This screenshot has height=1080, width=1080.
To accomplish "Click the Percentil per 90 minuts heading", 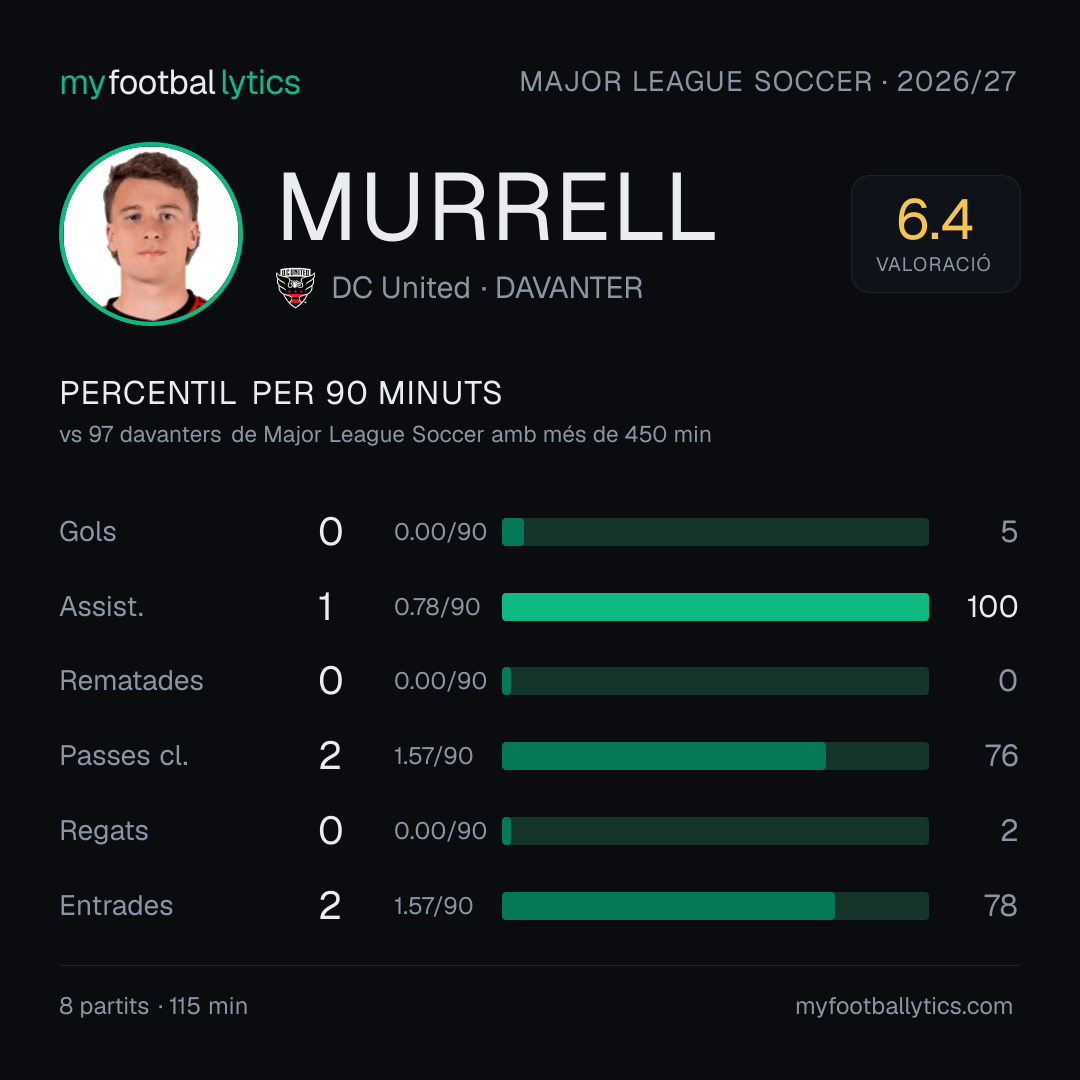I will (x=280, y=393).
